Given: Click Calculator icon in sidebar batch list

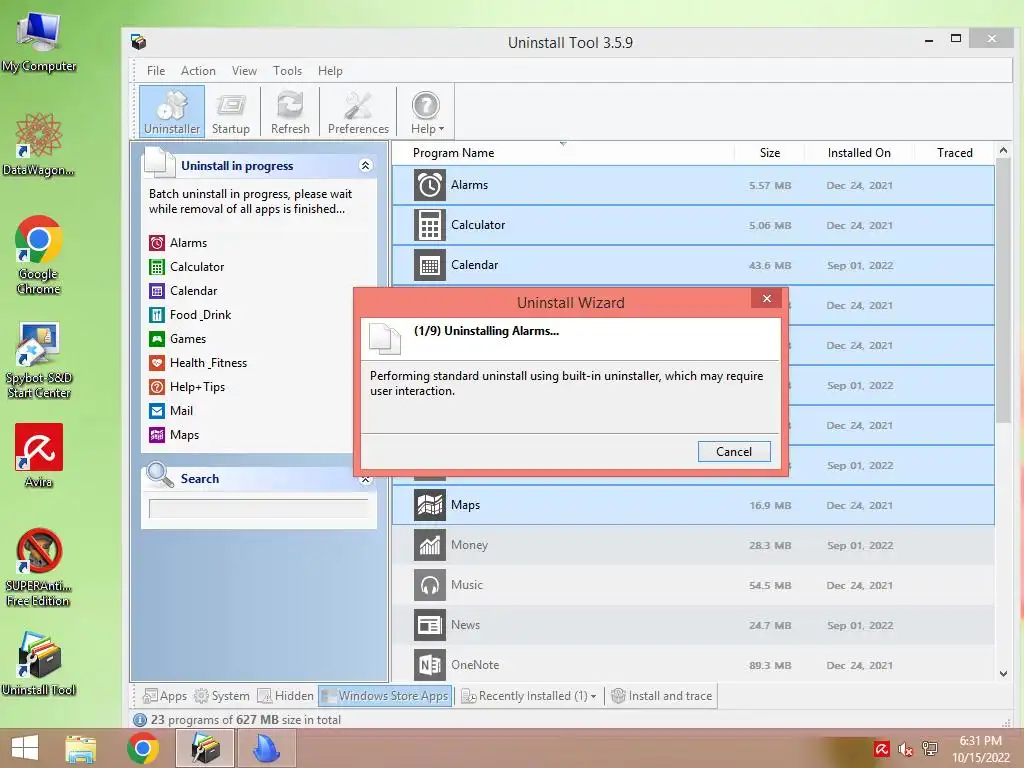Looking at the screenshot, I should click(157, 267).
